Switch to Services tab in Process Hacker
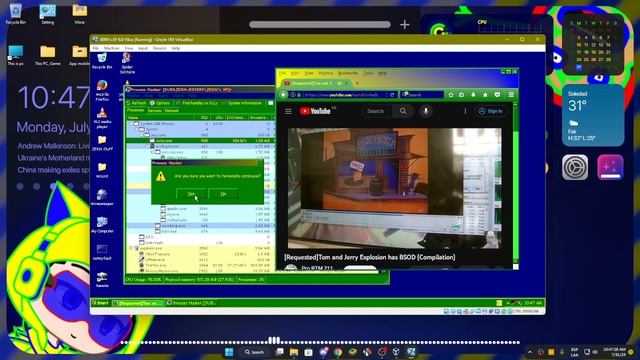This screenshot has width=640, height=360. pos(155,111)
